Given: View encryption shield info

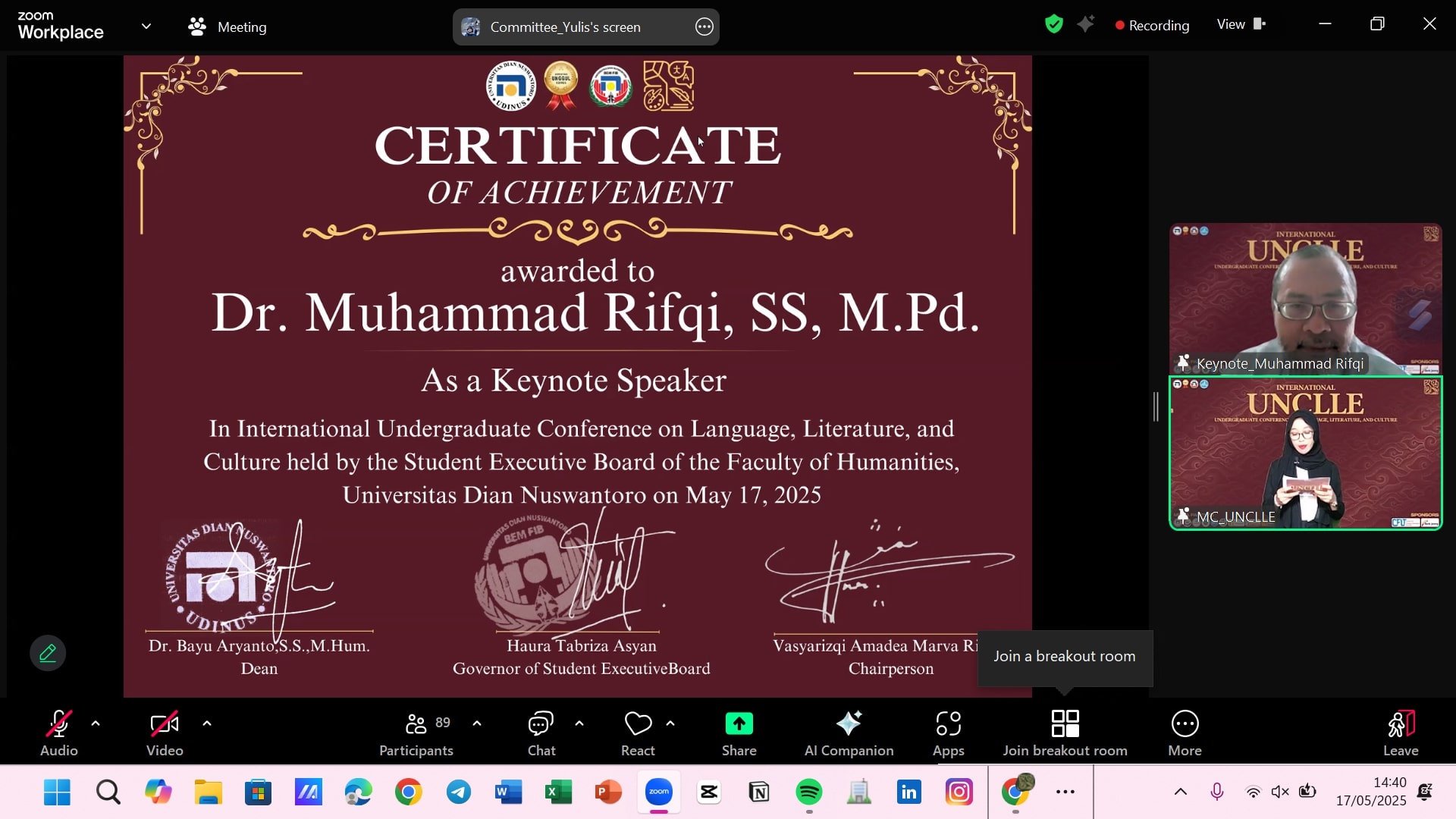Looking at the screenshot, I should point(1054,24).
